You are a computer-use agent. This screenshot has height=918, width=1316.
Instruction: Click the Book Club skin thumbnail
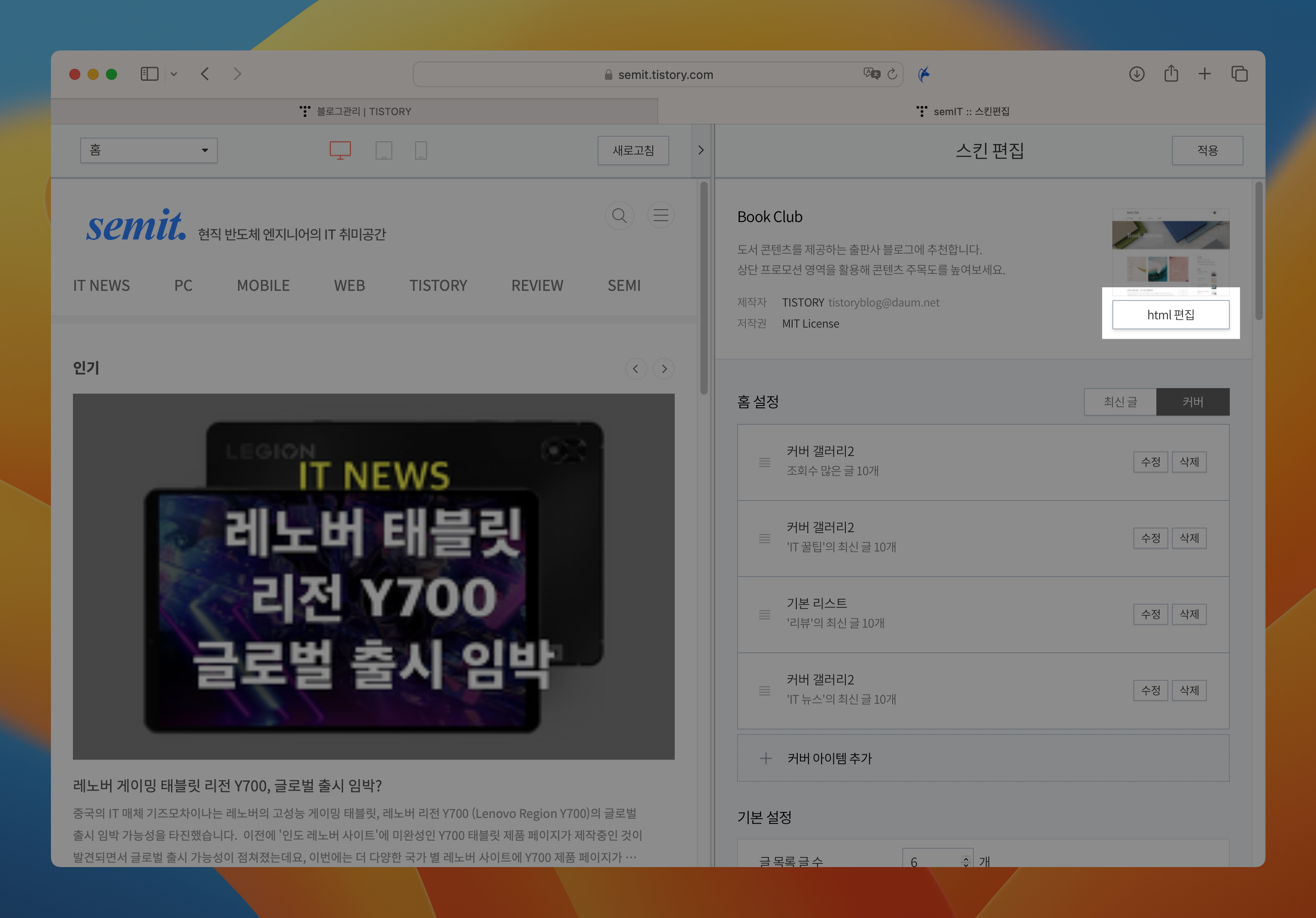[x=1171, y=252]
